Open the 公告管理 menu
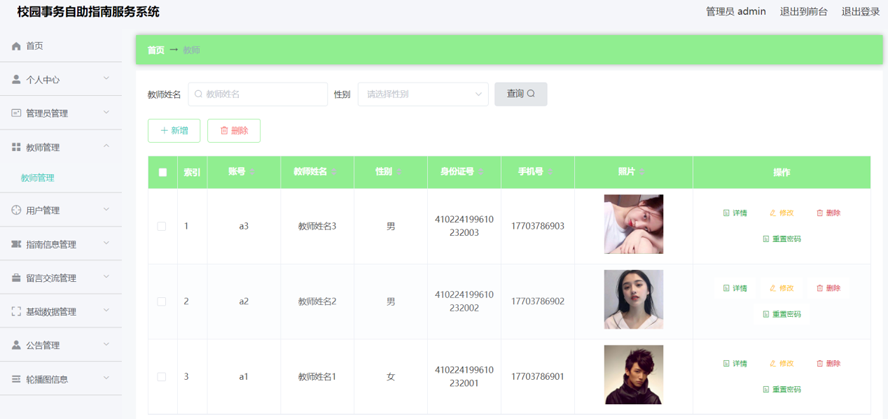 pyautogui.click(x=60, y=345)
